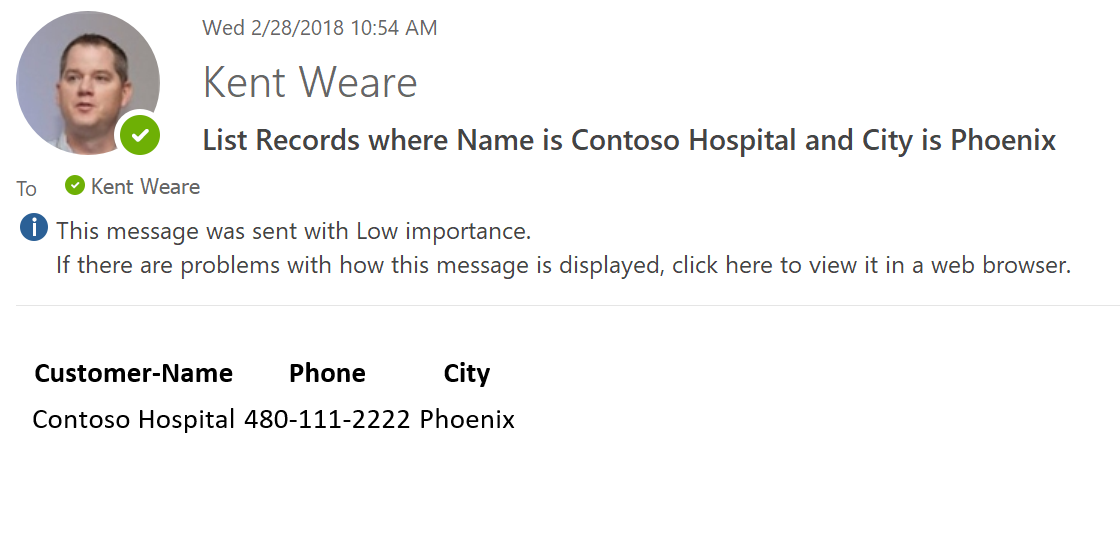Image resolution: width=1120 pixels, height=541 pixels.
Task: Click the phone number 480-111-2222
Action: 327,419
